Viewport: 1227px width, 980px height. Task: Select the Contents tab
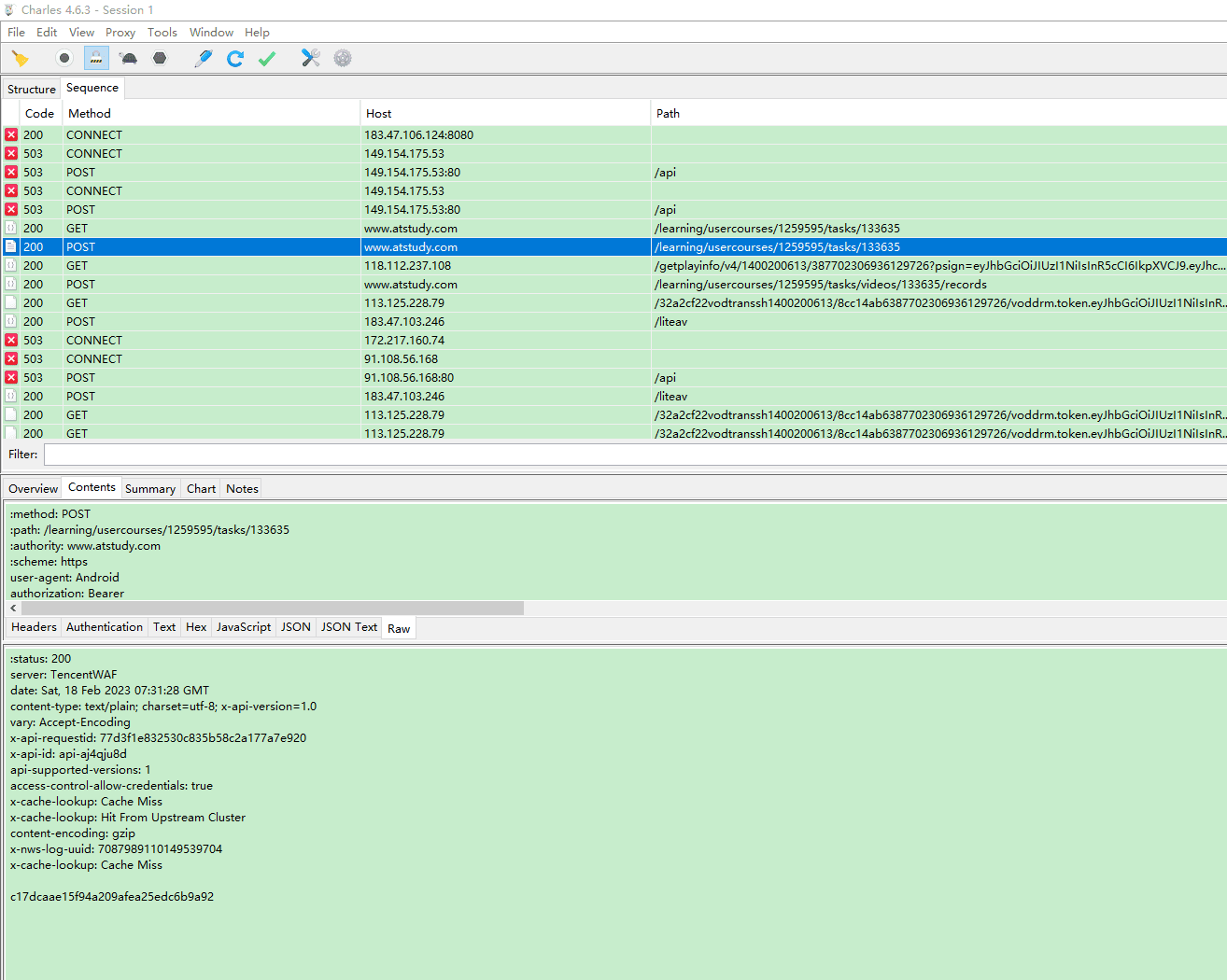tap(92, 487)
